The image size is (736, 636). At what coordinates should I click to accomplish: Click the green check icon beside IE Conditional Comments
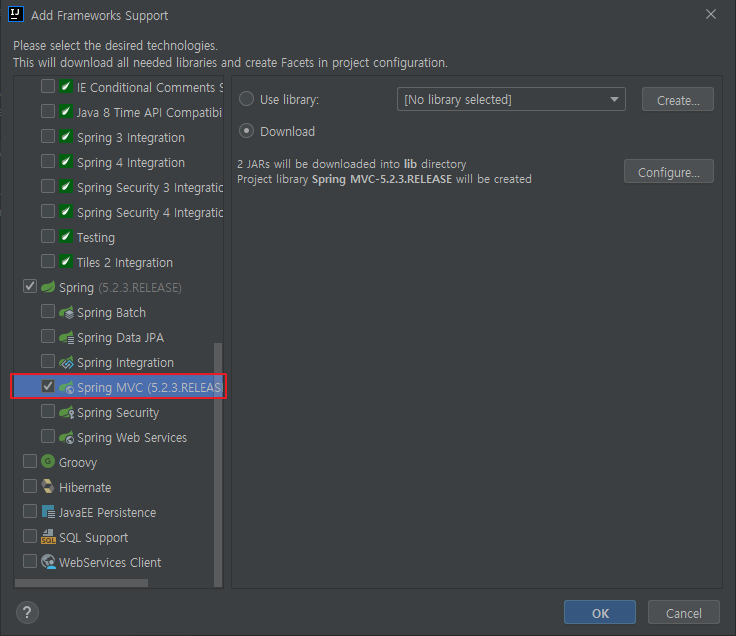click(x=66, y=86)
